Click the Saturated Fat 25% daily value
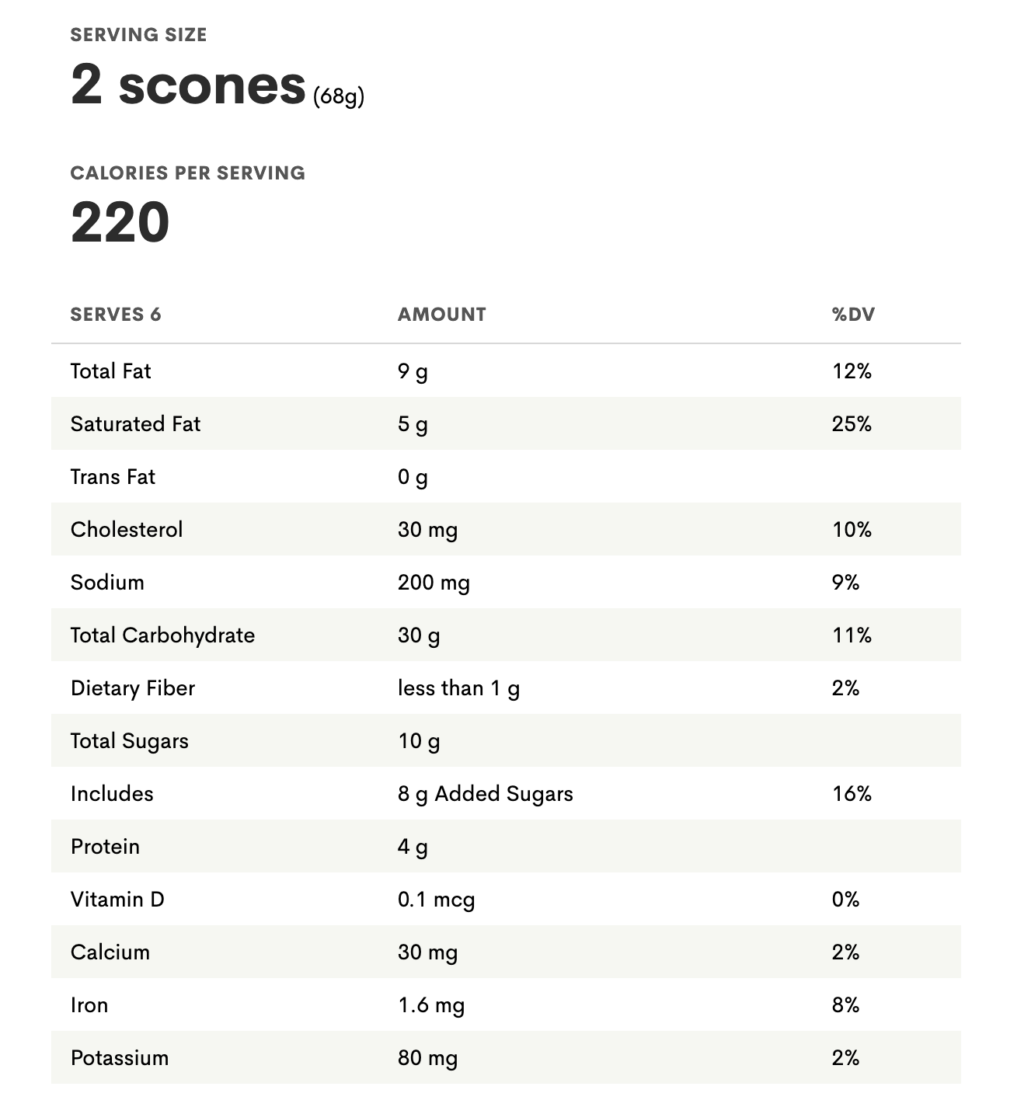The height and width of the screenshot is (1114, 1024). point(852,424)
